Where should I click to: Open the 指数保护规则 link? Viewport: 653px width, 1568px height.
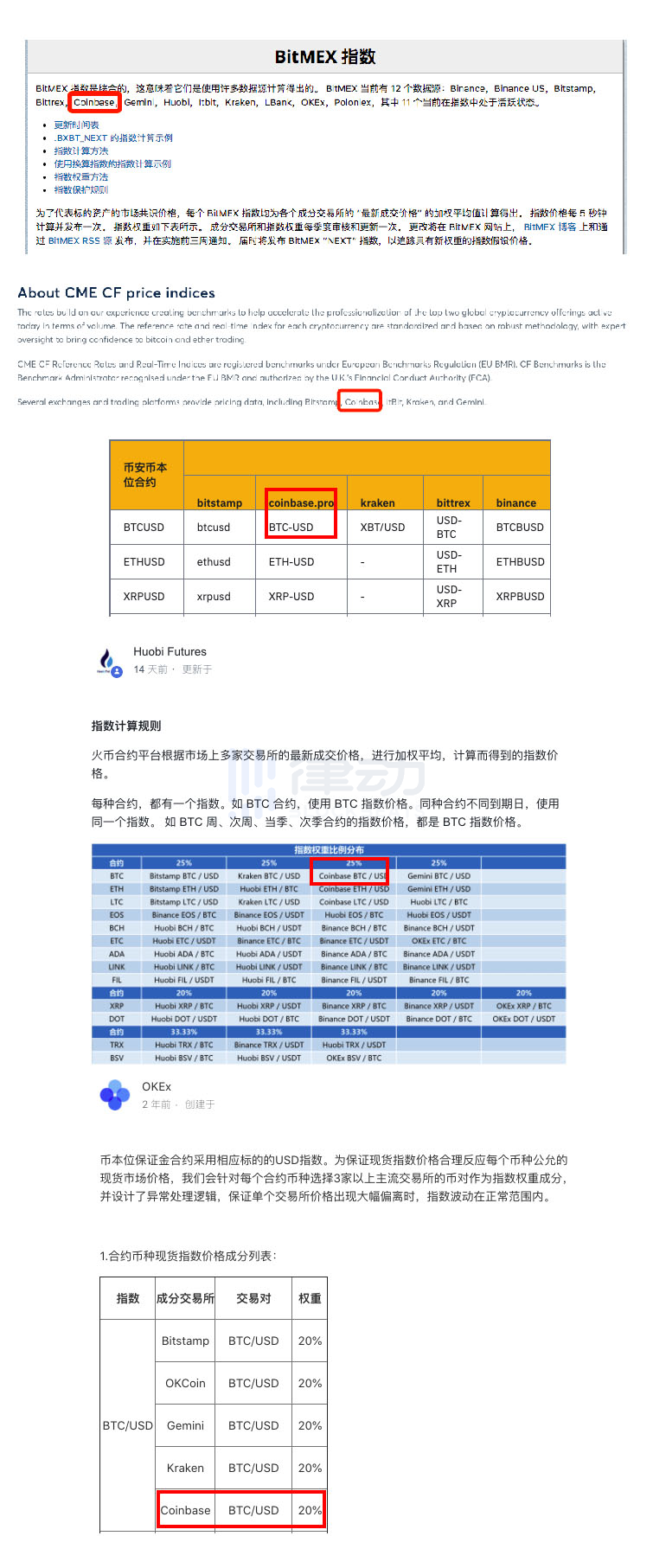click(x=80, y=189)
